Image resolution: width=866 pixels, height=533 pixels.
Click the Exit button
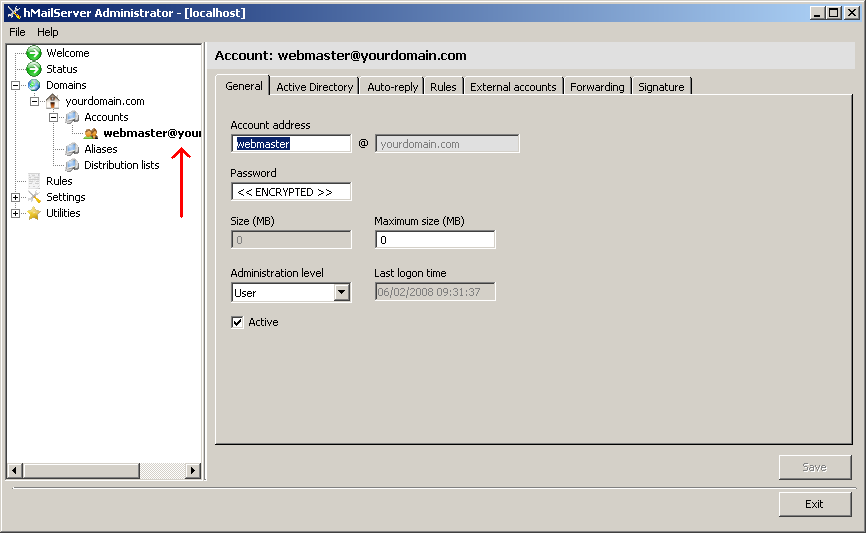click(x=815, y=504)
